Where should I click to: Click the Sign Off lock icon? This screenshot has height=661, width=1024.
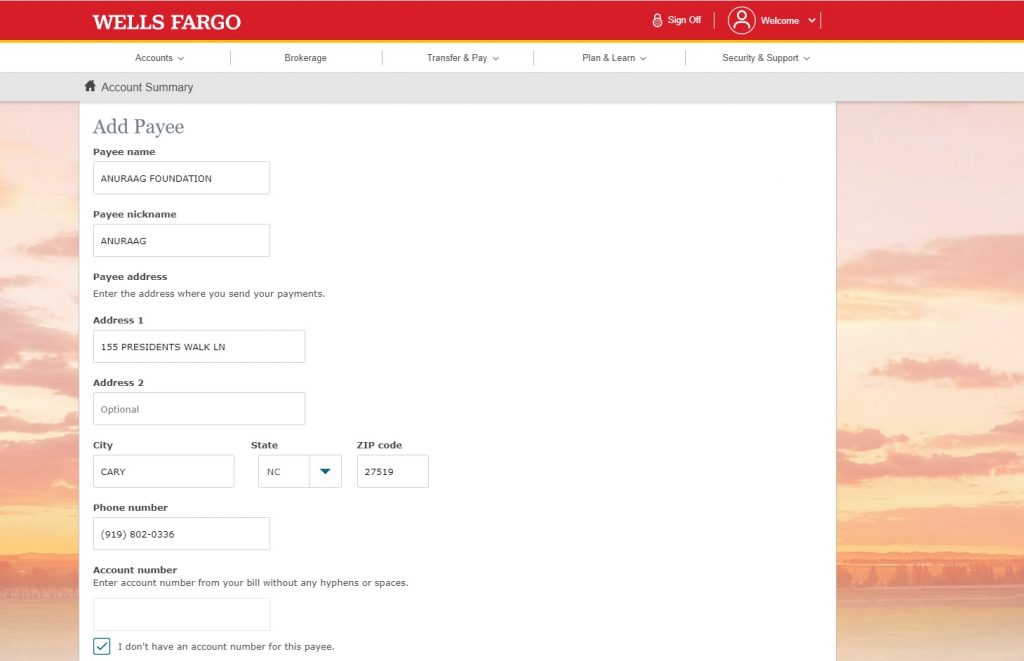(x=657, y=20)
